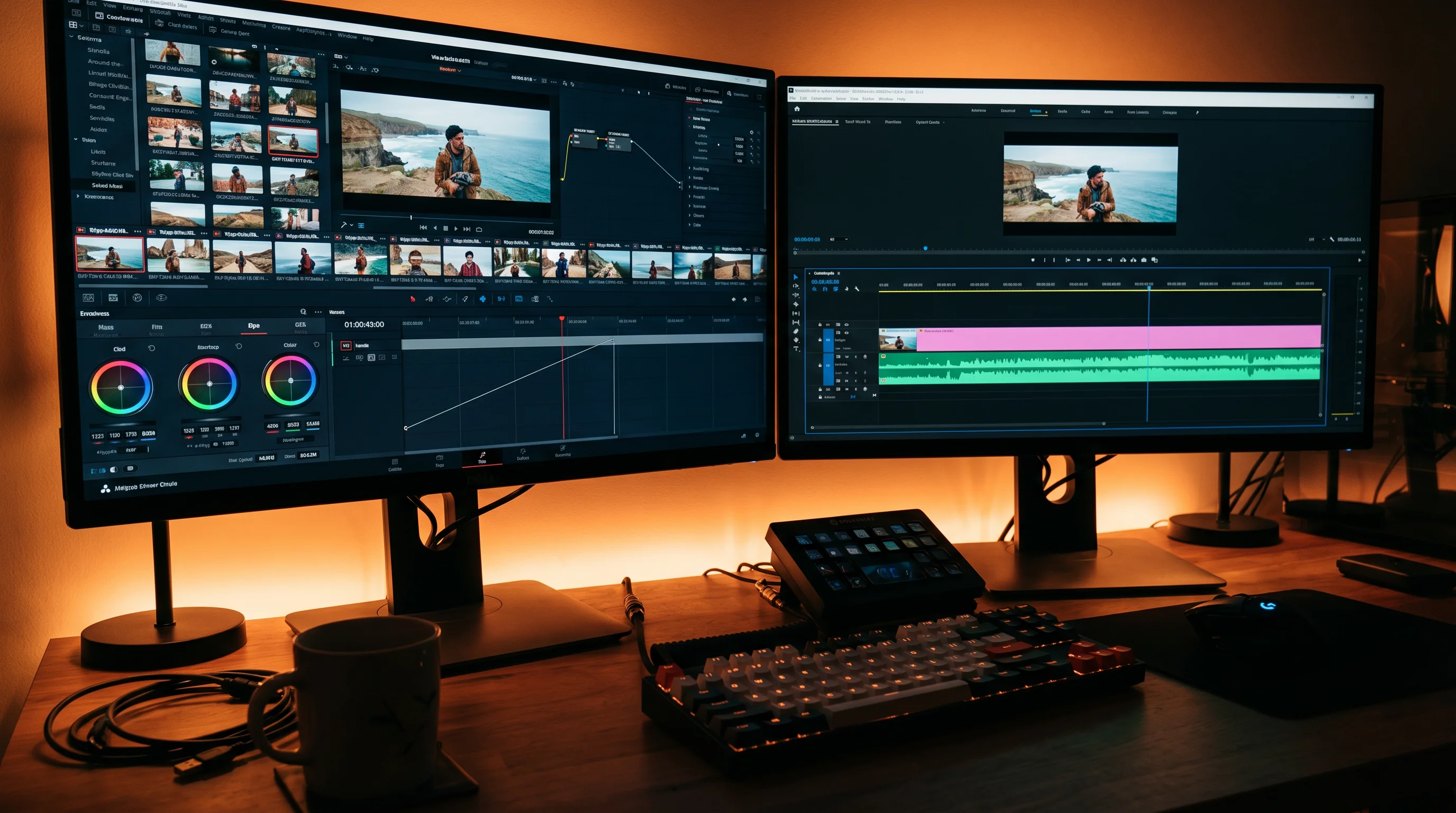Click wrench settings icon in right timeline header
The height and width of the screenshot is (813, 1456).
(857, 289)
